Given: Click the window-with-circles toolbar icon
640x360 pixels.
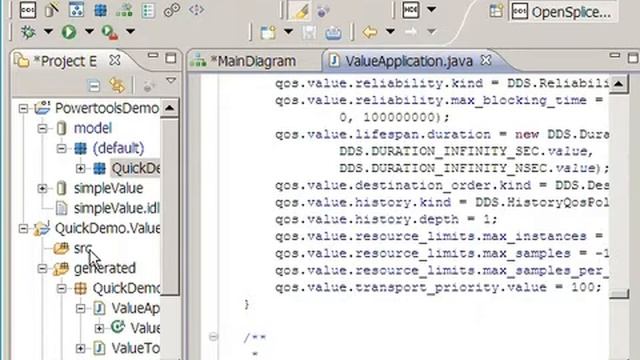Looking at the screenshot, I should [x=76, y=9].
